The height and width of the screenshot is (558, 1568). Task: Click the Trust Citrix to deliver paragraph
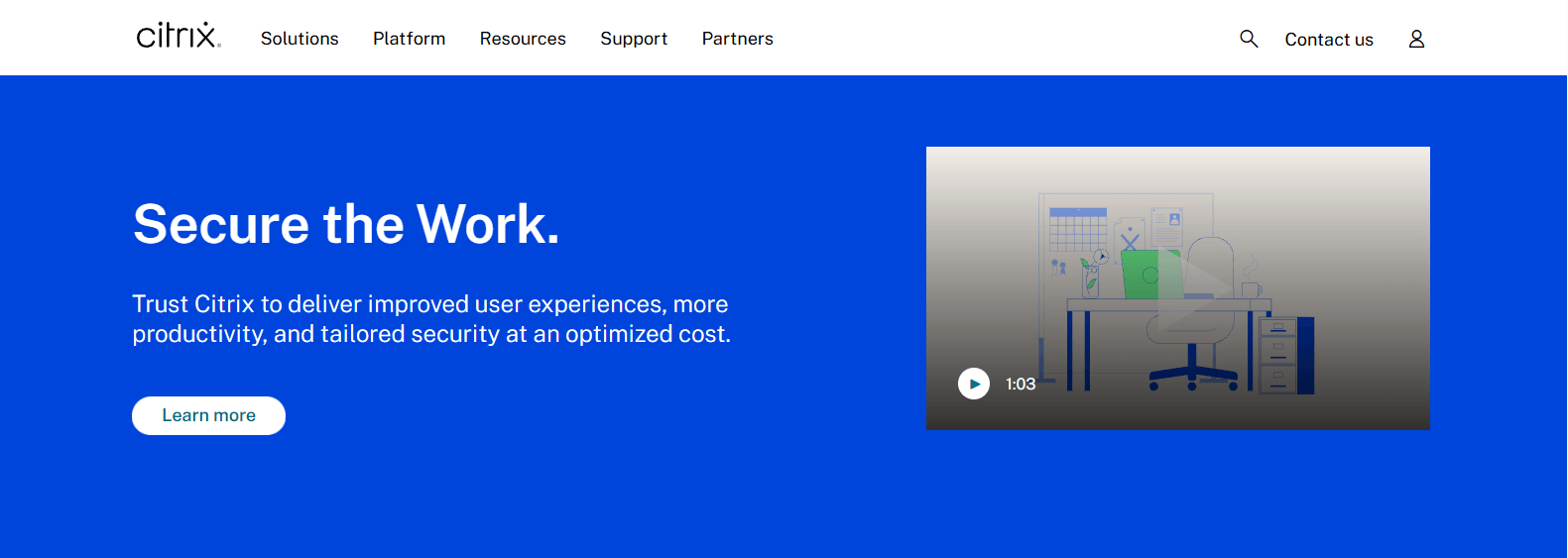coord(431,319)
